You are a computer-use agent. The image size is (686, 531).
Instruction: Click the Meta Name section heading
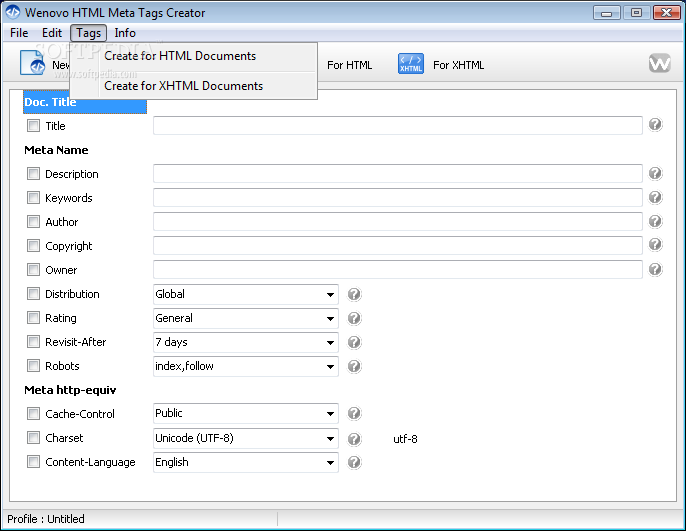pyautogui.click(x=56, y=150)
